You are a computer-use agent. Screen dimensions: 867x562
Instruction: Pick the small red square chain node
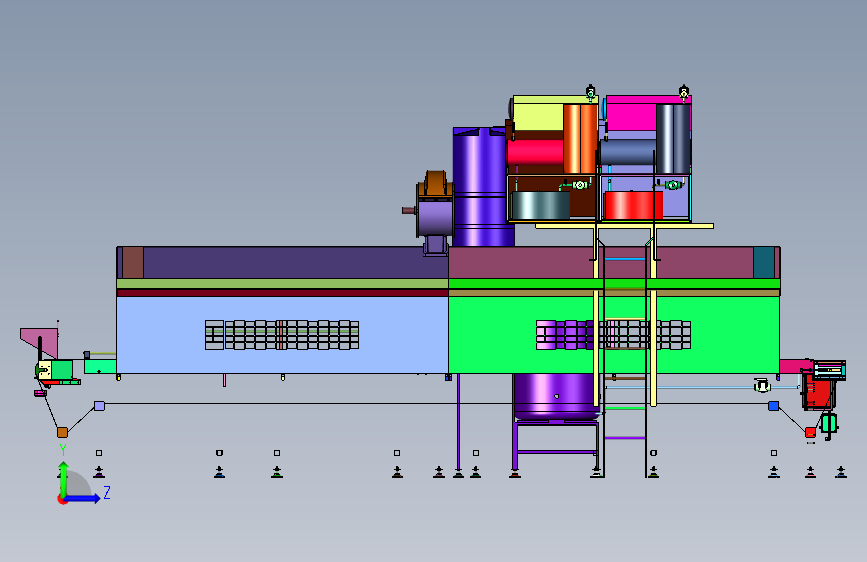(x=810, y=432)
